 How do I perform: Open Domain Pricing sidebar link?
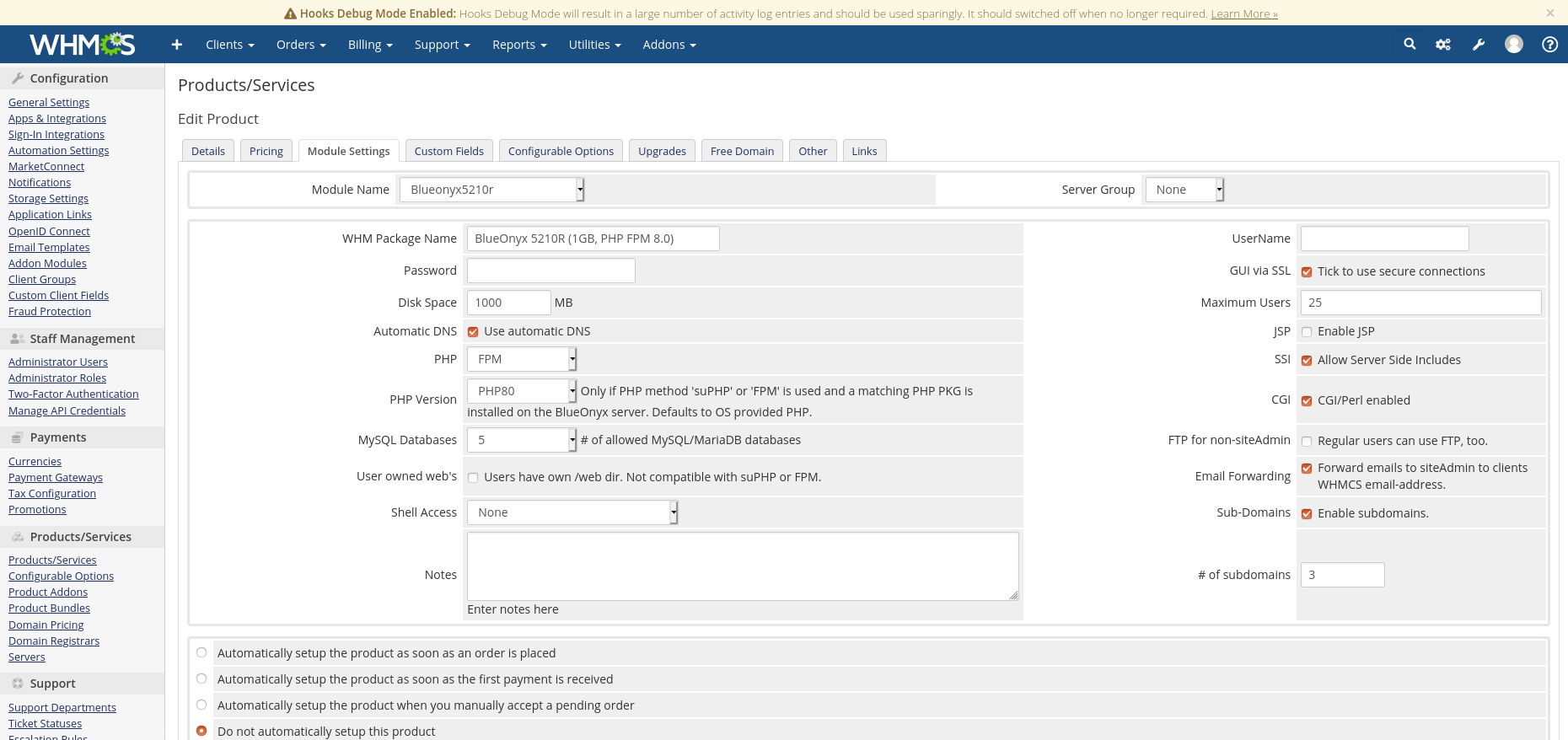[x=46, y=625]
